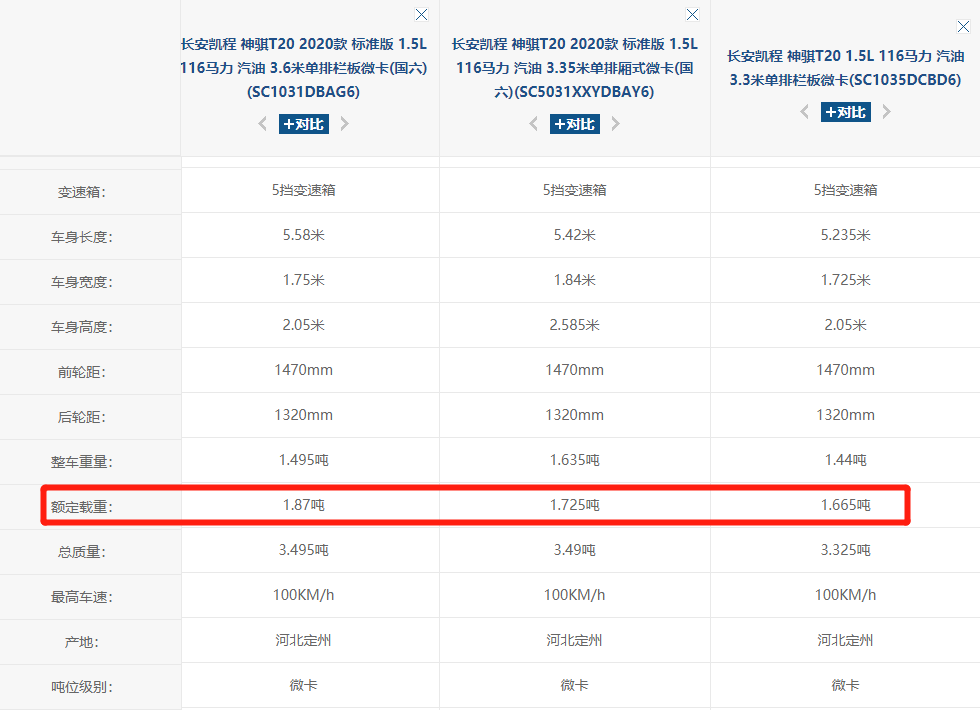Image resolution: width=980 pixels, height=710 pixels.
Task: Click the 1.725米 body width value
Action: click(846, 280)
